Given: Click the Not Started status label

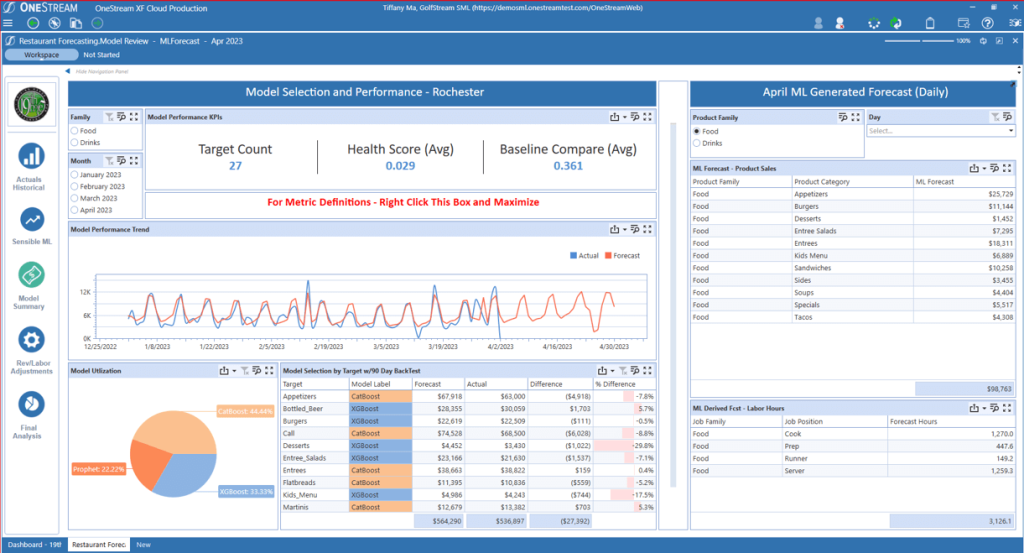Looking at the screenshot, I should pos(101,55).
